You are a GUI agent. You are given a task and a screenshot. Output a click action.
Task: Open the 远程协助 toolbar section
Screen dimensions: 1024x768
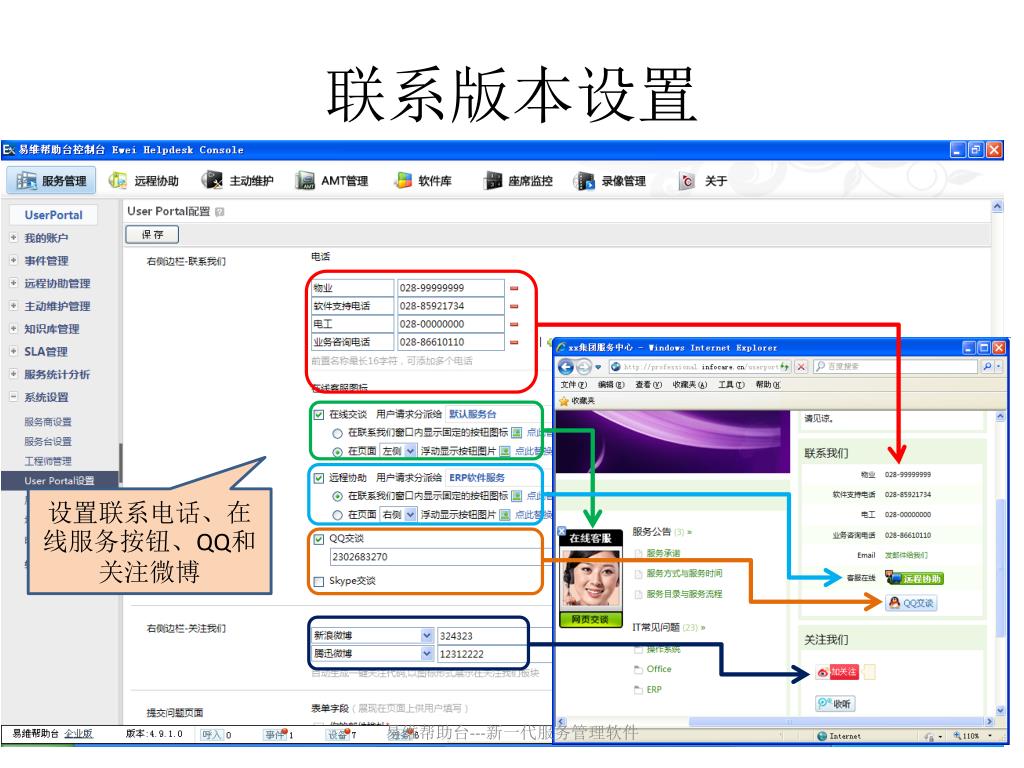tap(144, 181)
